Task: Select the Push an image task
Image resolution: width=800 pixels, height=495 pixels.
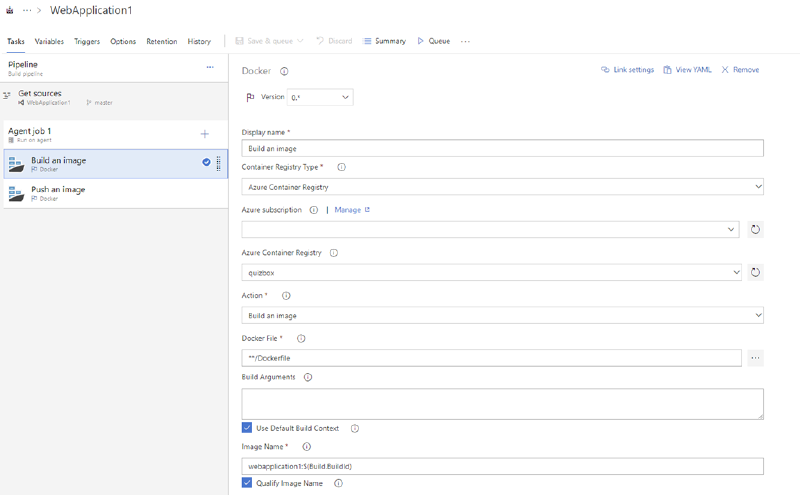Action: point(115,193)
